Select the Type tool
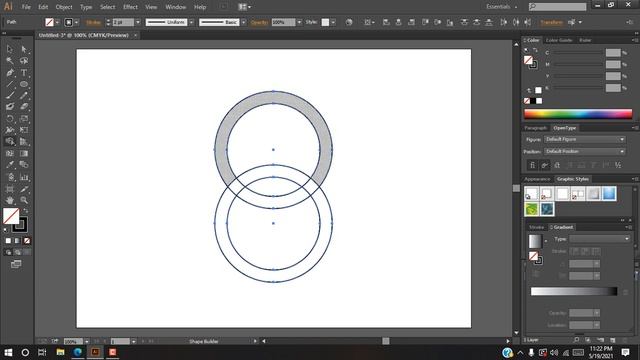640x360 pixels. pos(24,73)
